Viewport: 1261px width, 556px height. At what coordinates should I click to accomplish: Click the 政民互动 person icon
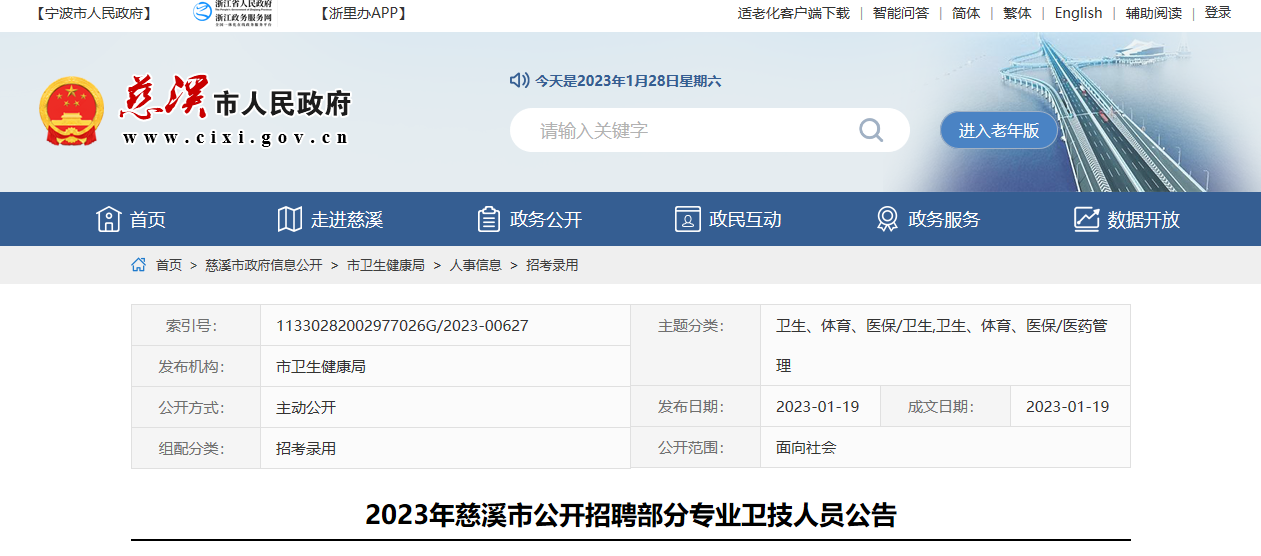tap(687, 219)
